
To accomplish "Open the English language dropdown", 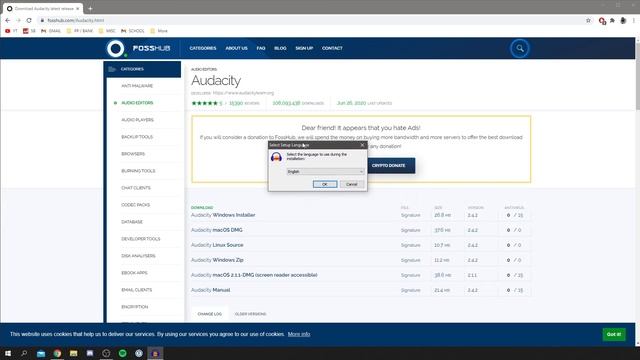I will (325, 171).
